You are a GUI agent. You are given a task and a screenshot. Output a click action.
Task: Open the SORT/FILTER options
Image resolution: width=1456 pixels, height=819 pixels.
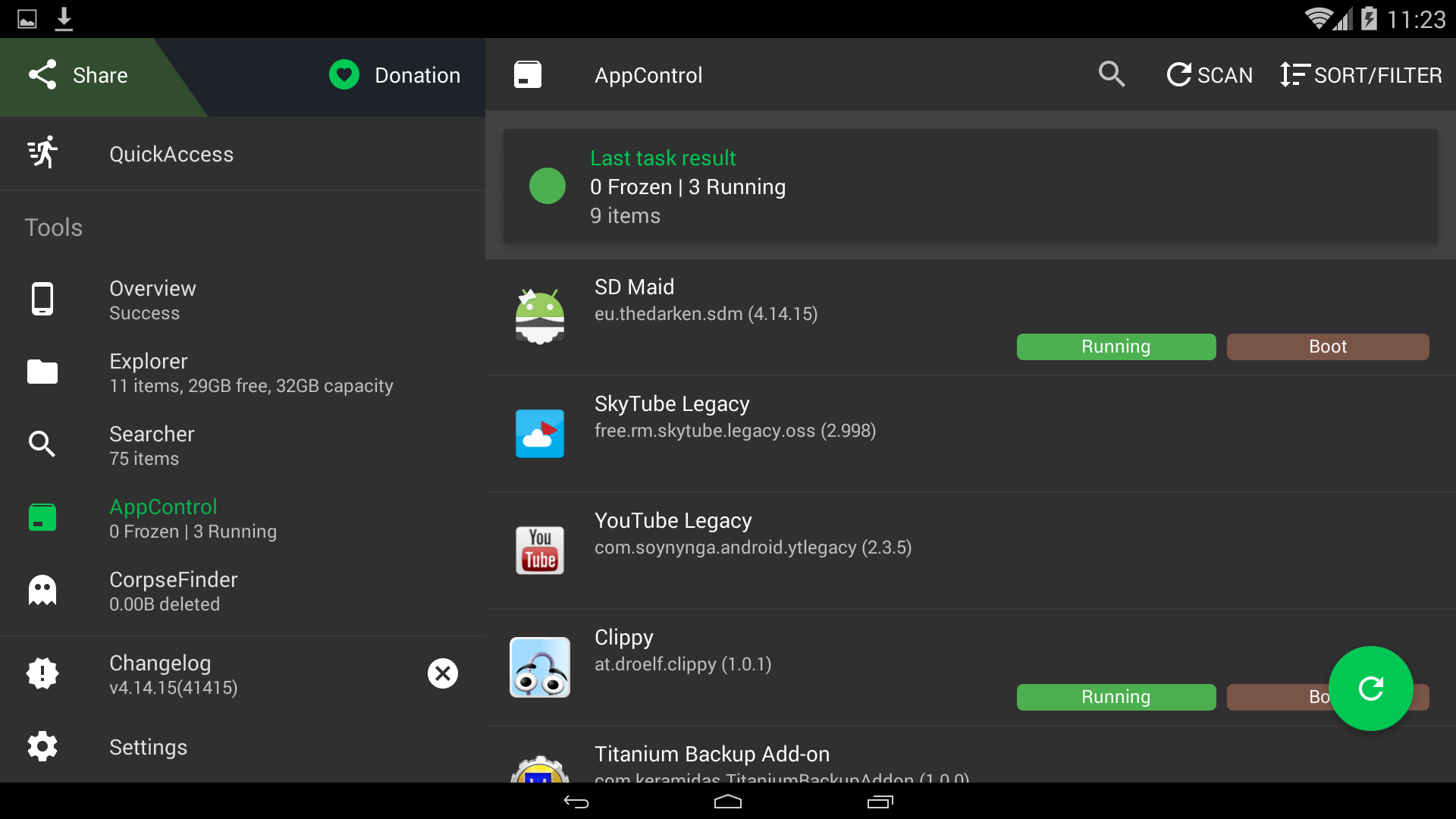pyautogui.click(x=1361, y=75)
